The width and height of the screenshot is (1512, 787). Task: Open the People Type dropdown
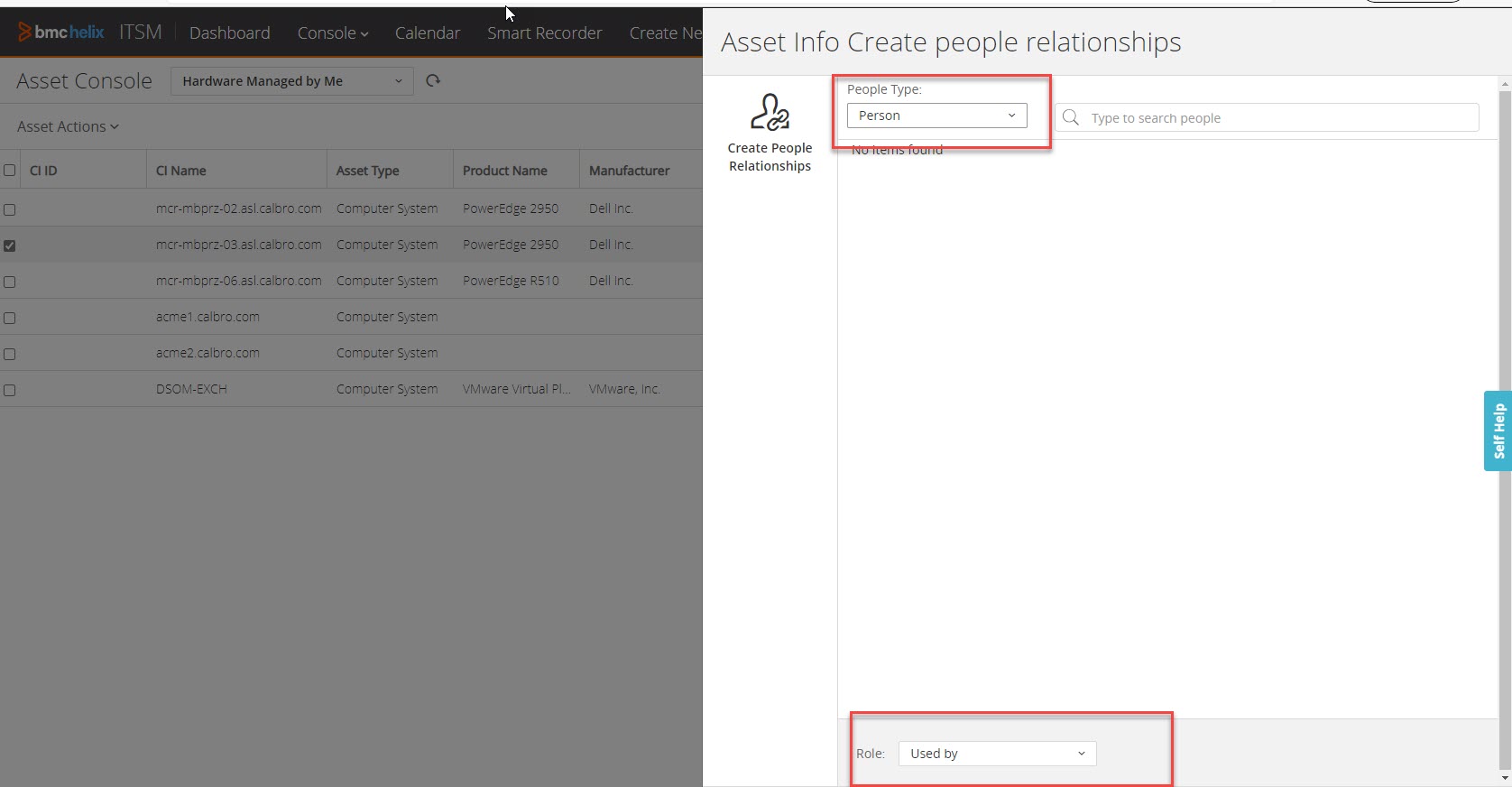[936, 116]
